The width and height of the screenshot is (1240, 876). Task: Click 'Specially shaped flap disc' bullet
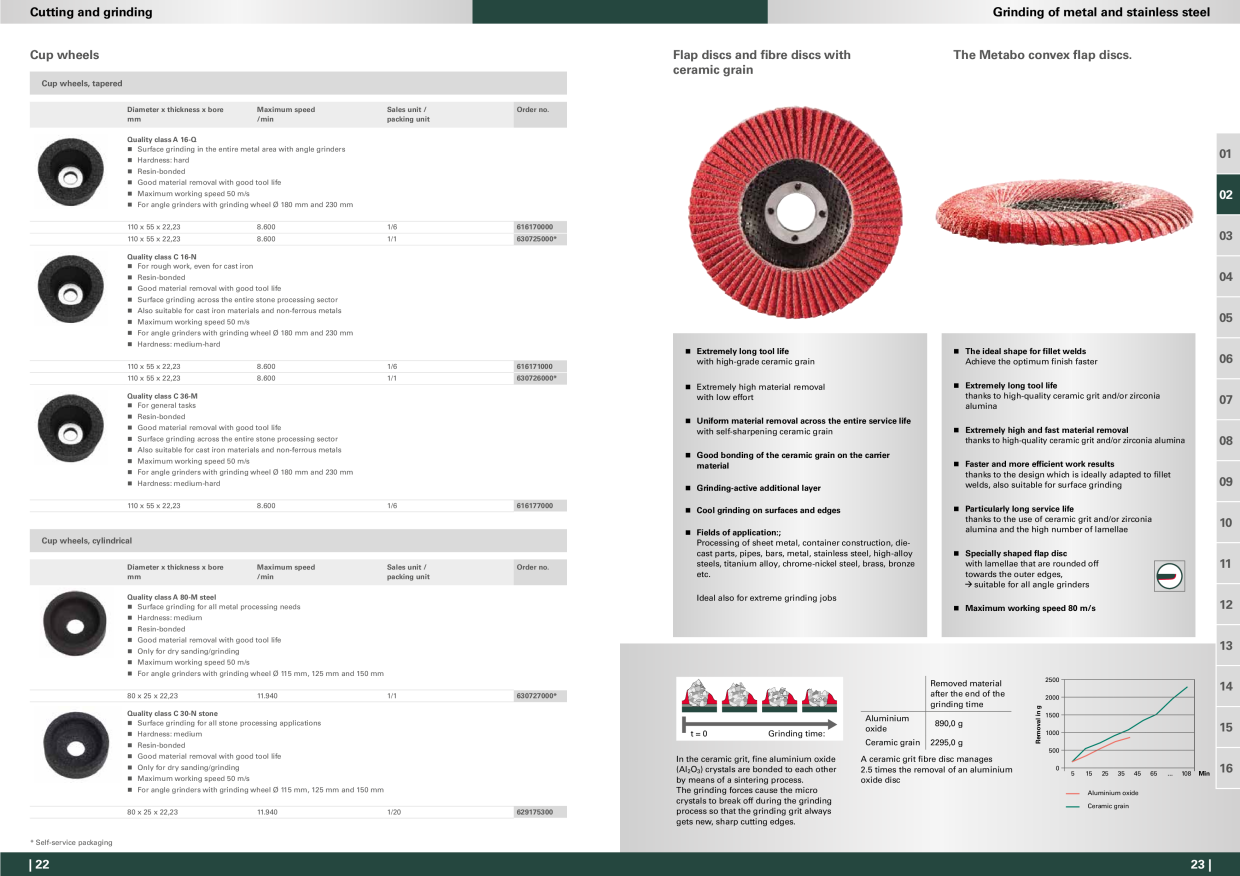click(x=1016, y=552)
